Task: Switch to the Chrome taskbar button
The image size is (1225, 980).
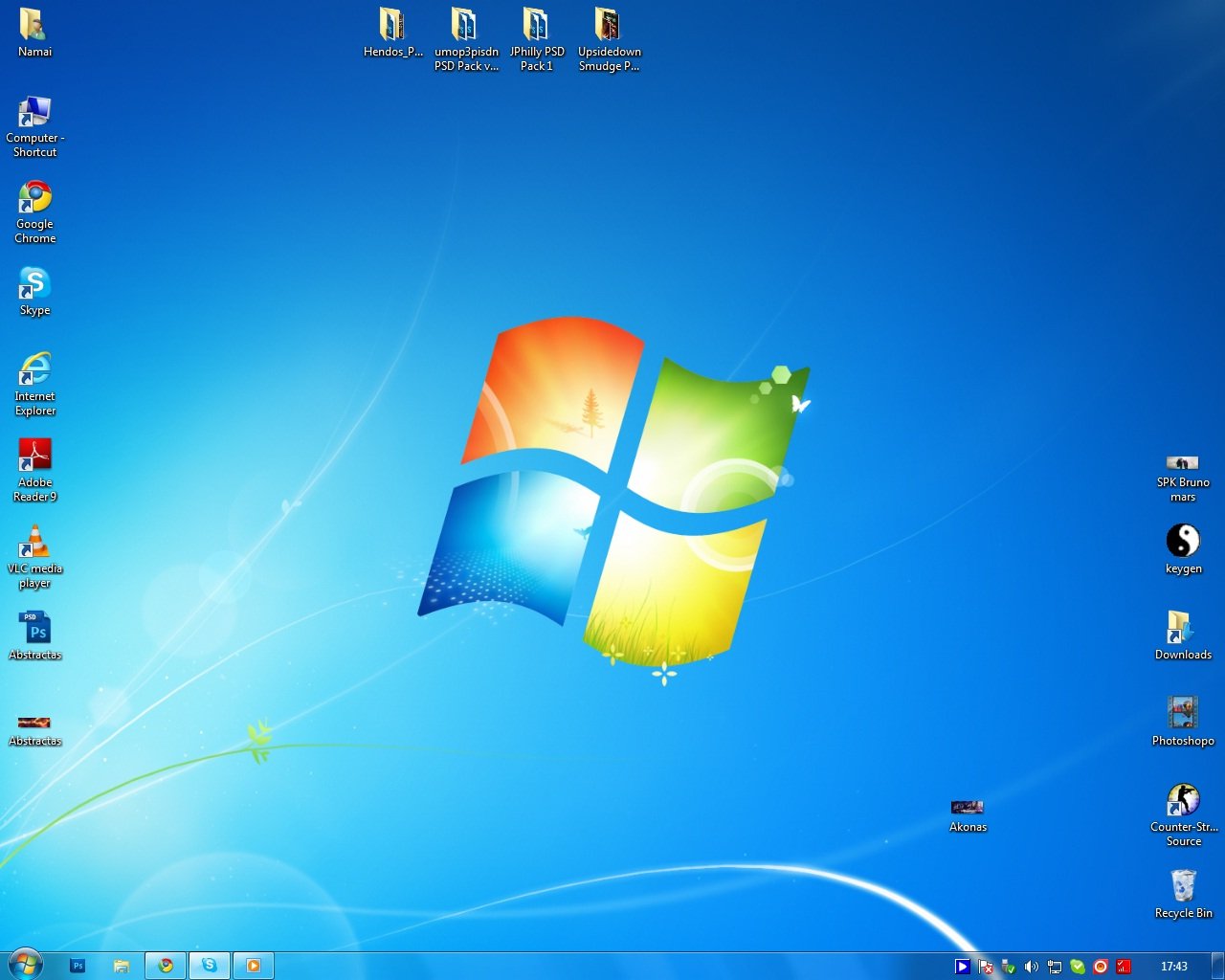Action: tap(166, 966)
